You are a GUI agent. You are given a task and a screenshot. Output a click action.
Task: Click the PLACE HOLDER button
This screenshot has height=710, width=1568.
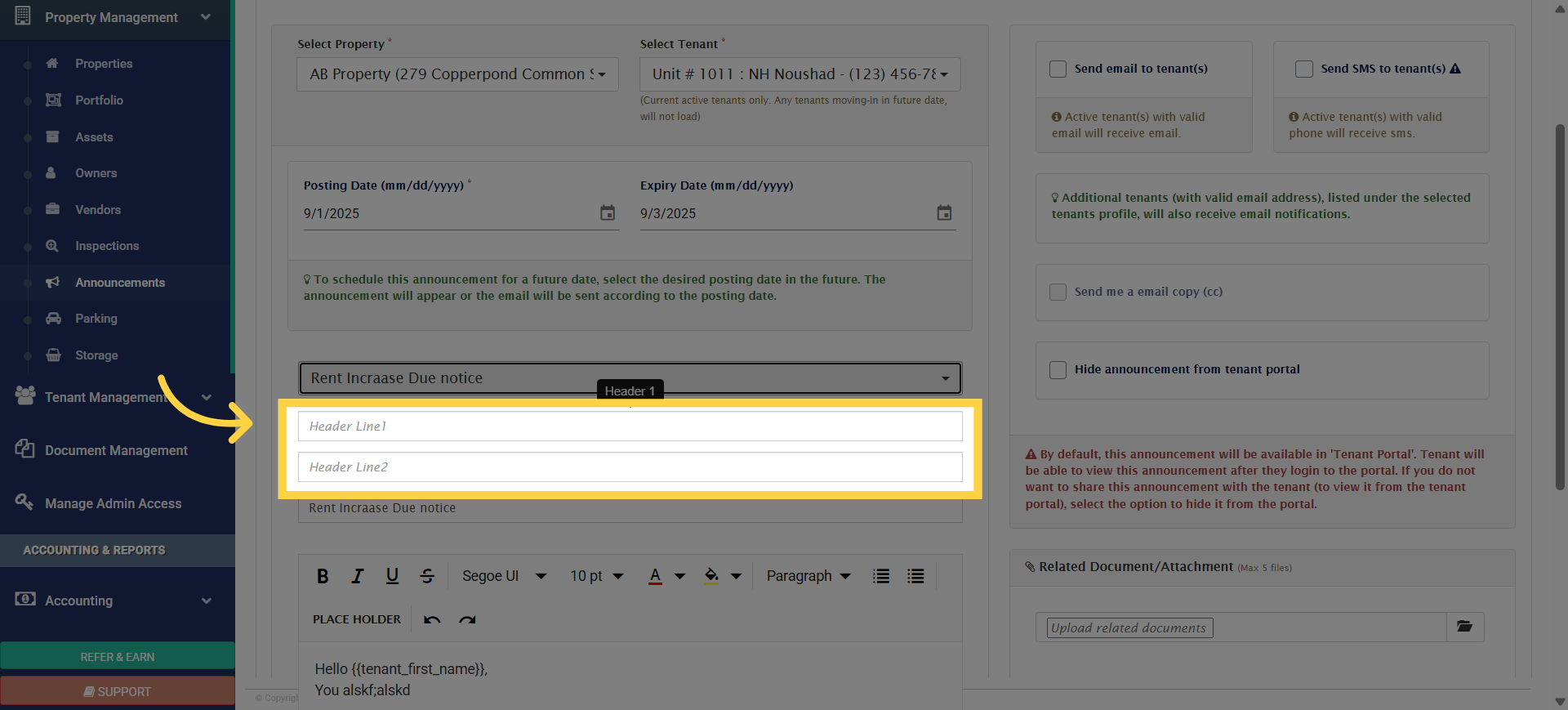pos(357,619)
